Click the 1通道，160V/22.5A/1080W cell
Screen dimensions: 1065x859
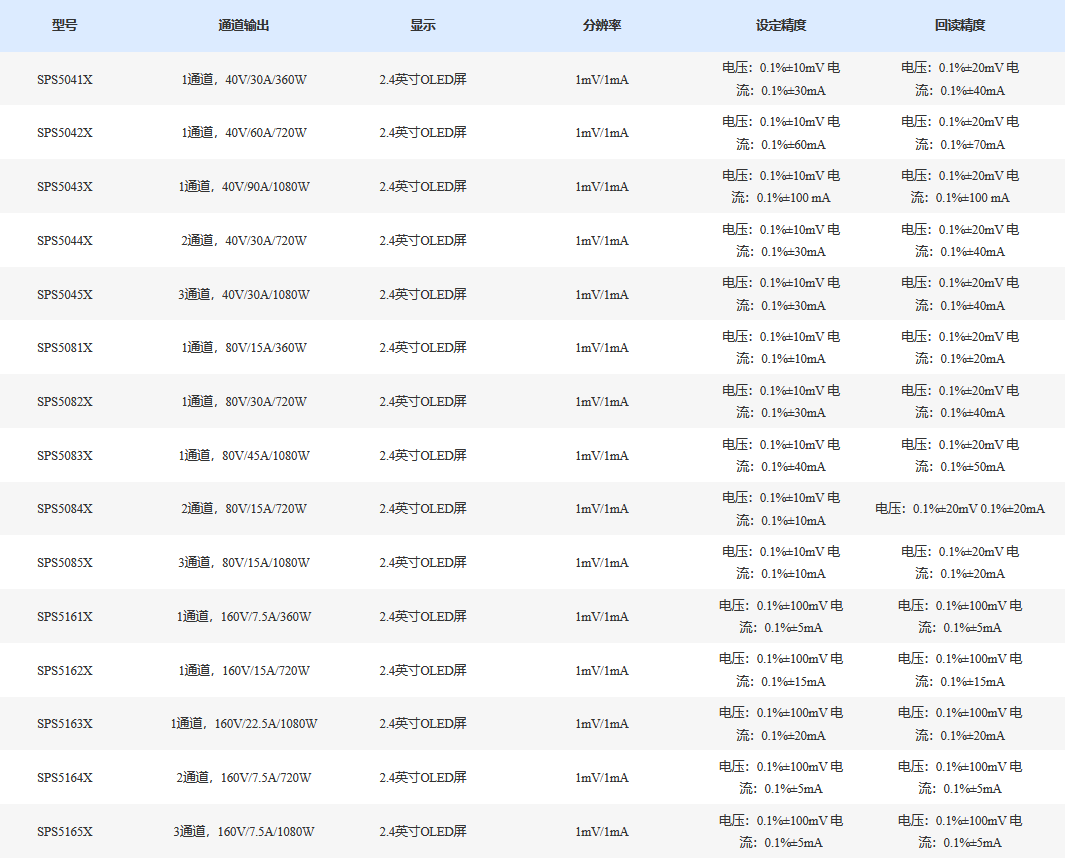pos(244,724)
